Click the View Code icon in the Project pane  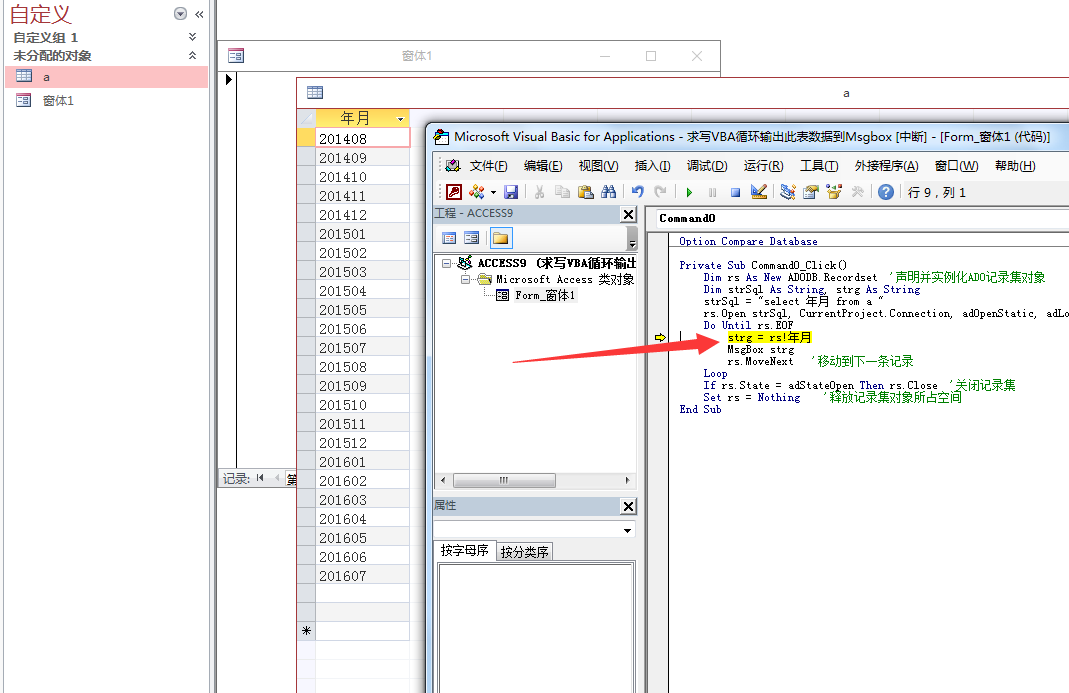449,238
